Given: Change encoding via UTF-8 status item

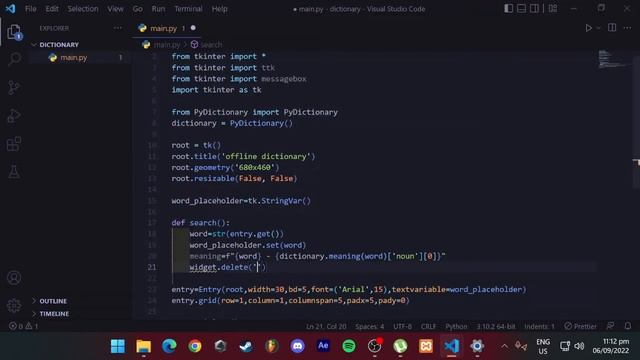Looking at the screenshot, I should click(402, 326).
